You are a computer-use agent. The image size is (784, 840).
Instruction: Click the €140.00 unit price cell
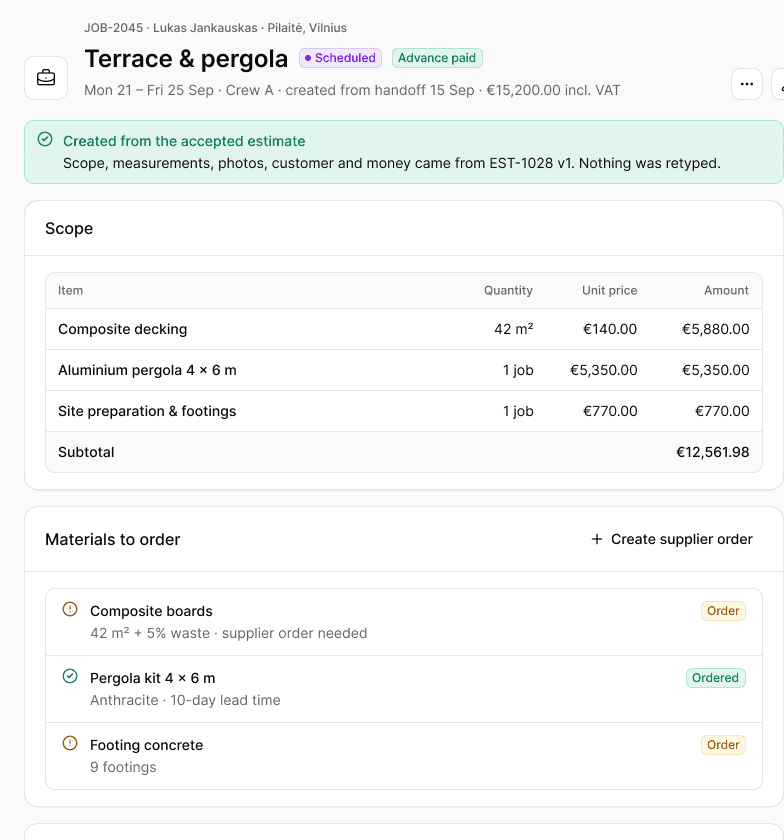click(610, 329)
